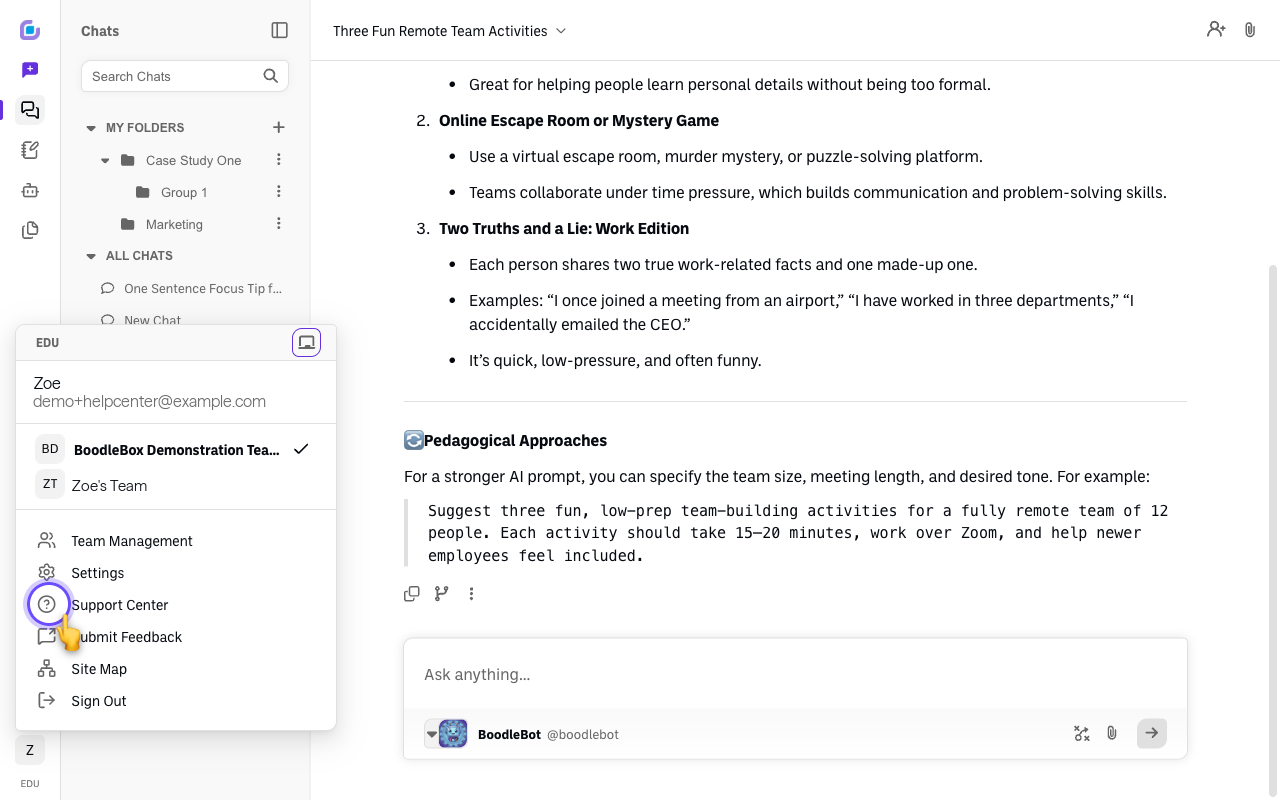
Task: Open the Marketing folder
Action: tap(174, 224)
